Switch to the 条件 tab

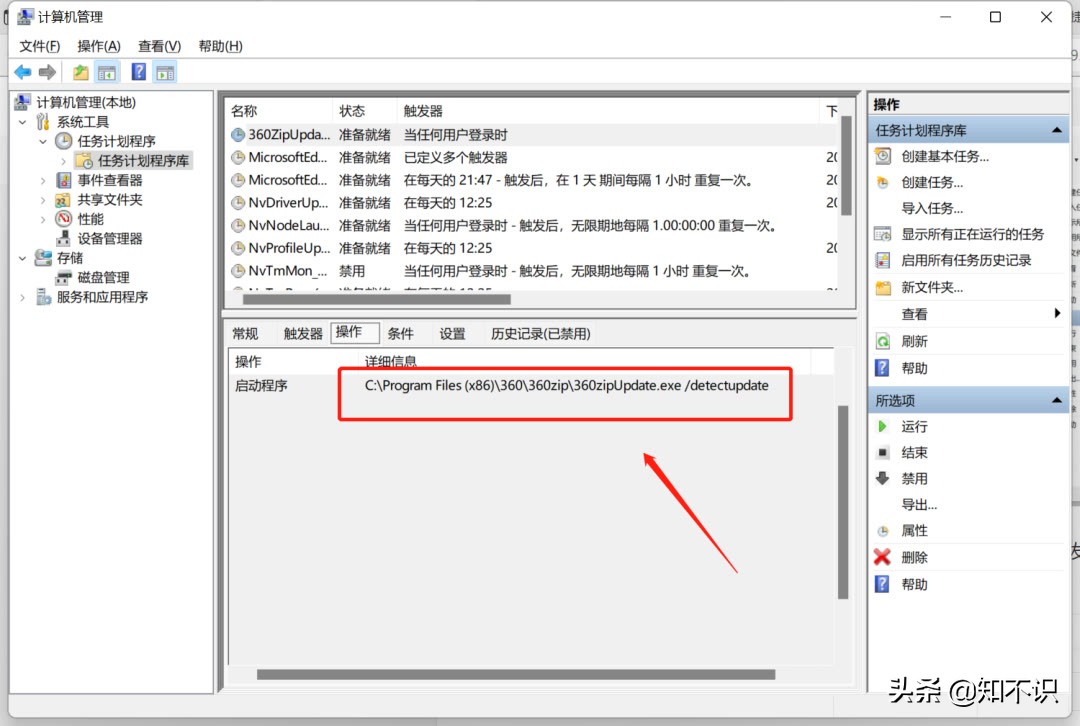[x=400, y=333]
